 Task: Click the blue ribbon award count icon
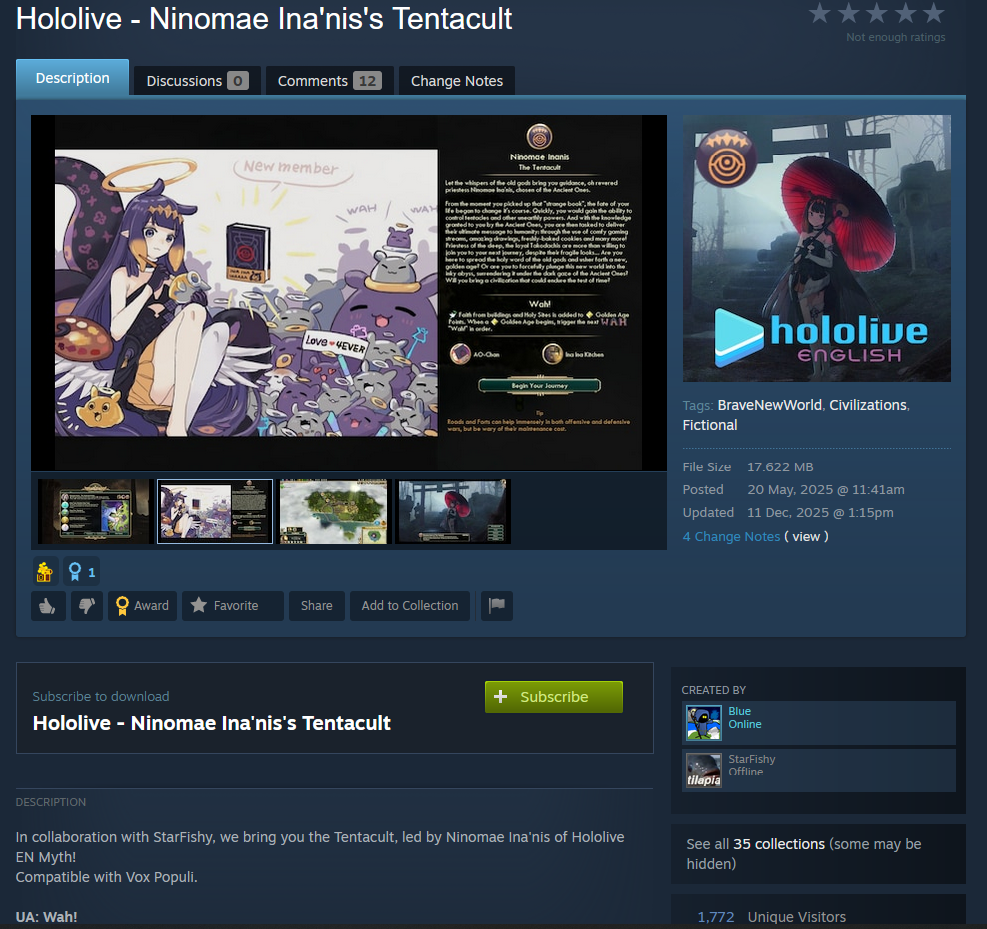tap(81, 571)
